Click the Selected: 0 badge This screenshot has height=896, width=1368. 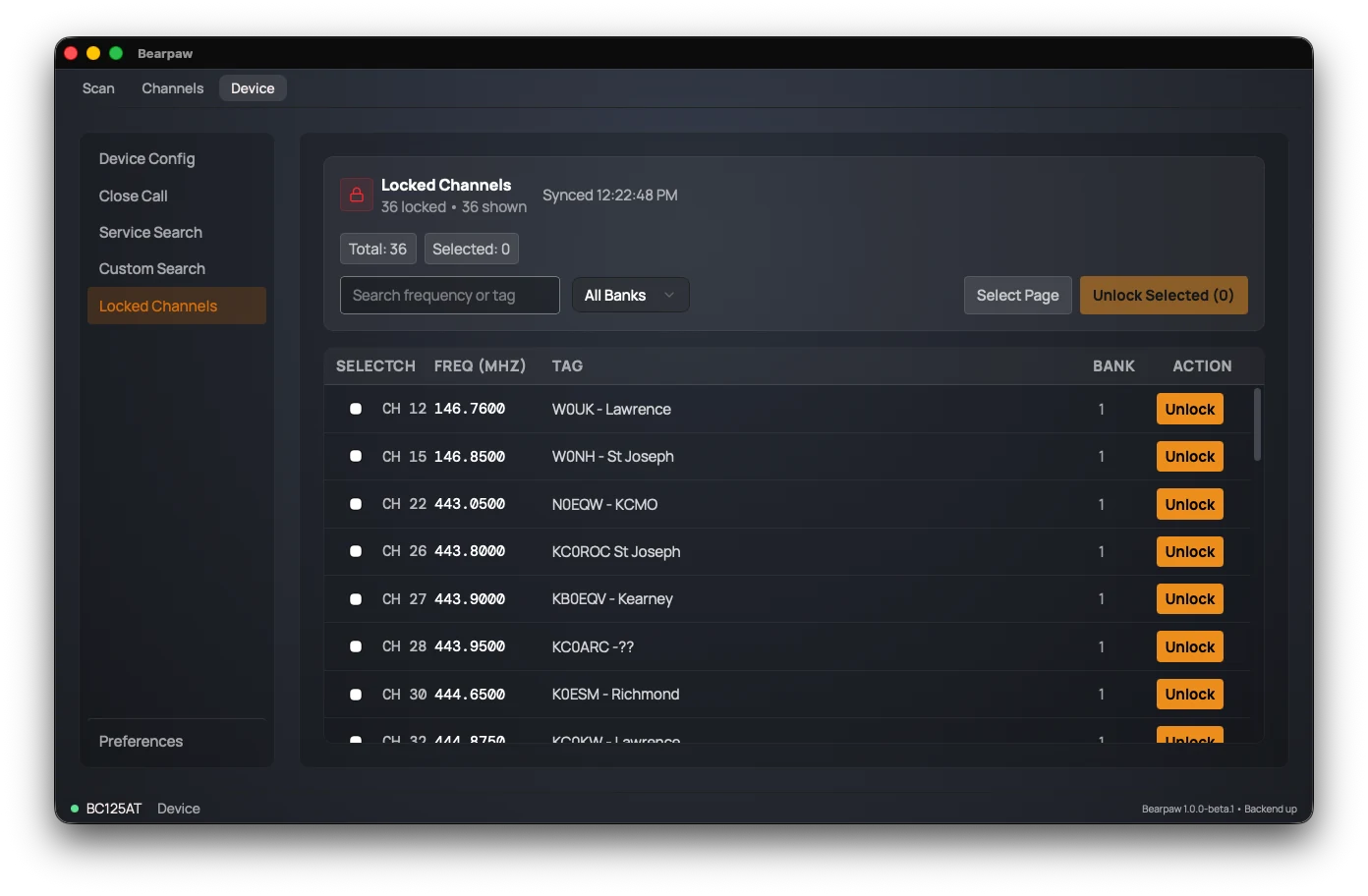tap(472, 249)
